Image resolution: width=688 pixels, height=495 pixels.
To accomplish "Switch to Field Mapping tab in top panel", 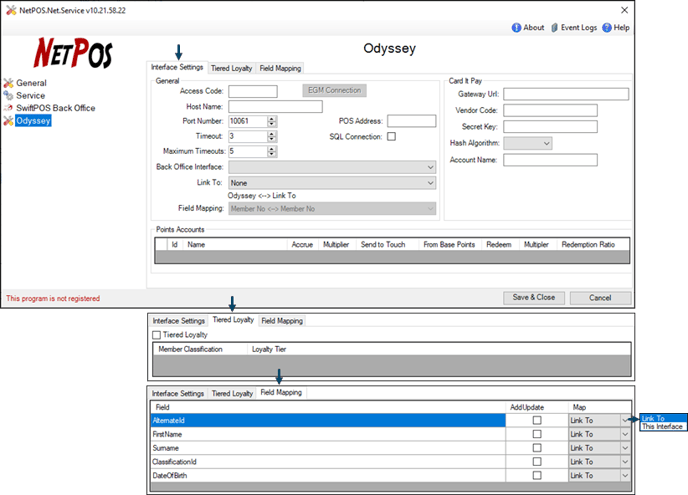I will tap(280, 68).
